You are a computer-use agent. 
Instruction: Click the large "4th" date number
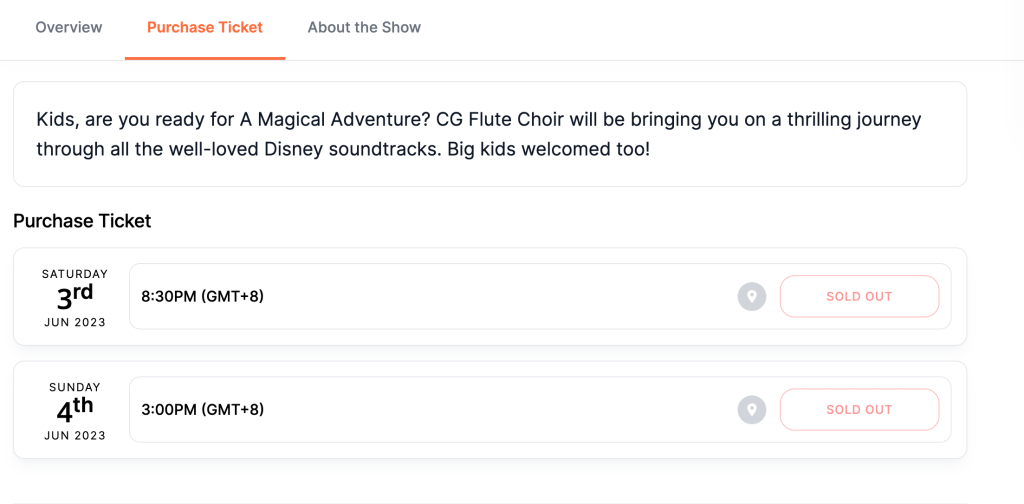click(75, 410)
